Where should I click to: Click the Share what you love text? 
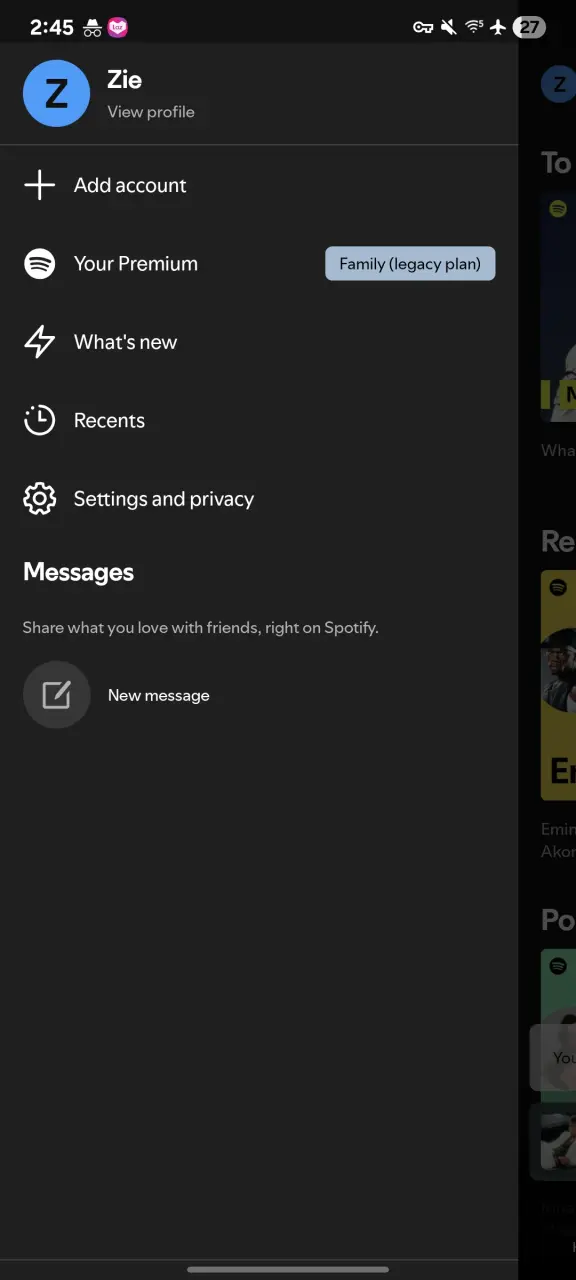click(x=201, y=628)
